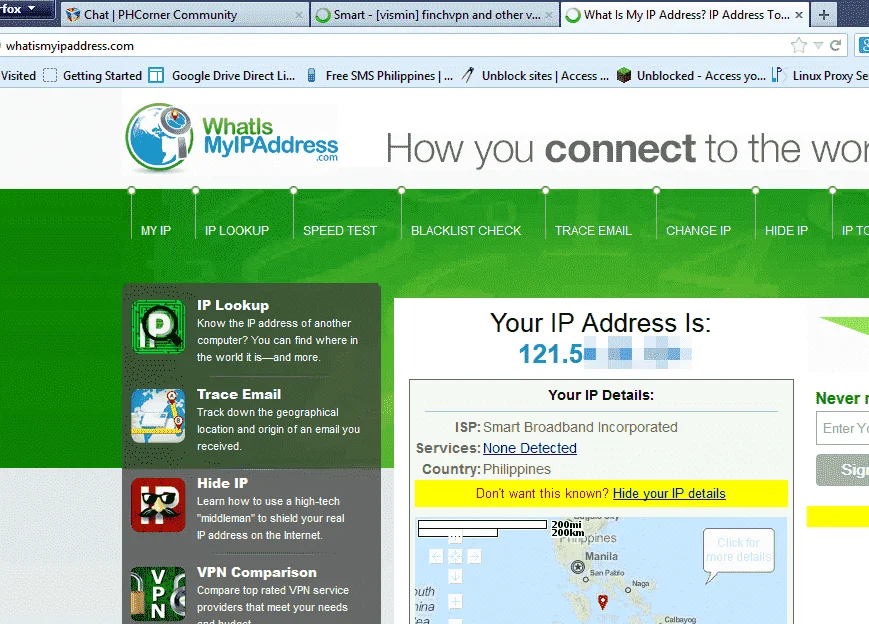The width and height of the screenshot is (869, 624).
Task: Pan the map left with arrow button
Action: click(x=436, y=556)
